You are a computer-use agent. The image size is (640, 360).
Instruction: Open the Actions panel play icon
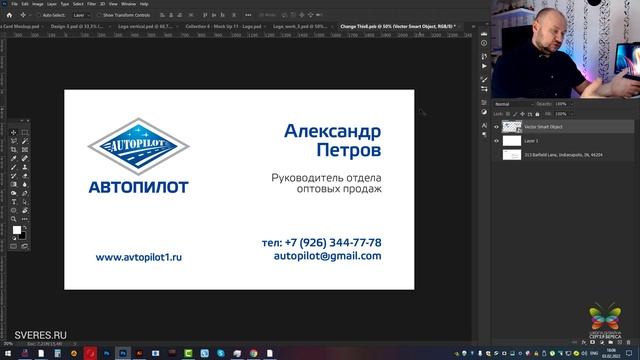click(484, 66)
